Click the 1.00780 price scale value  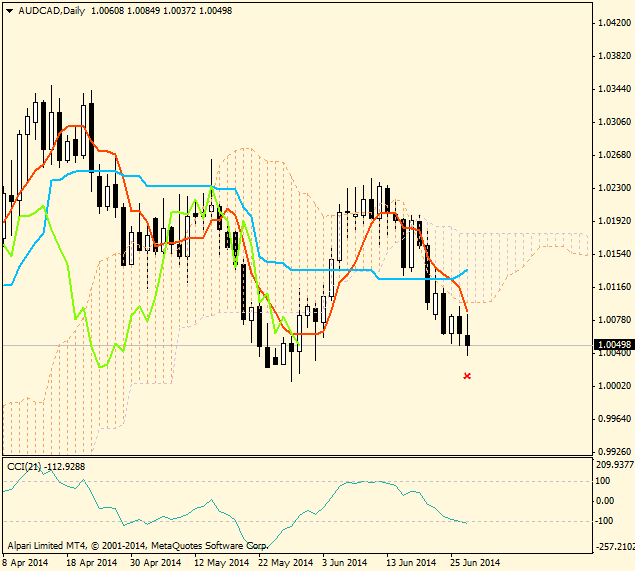tap(614, 320)
